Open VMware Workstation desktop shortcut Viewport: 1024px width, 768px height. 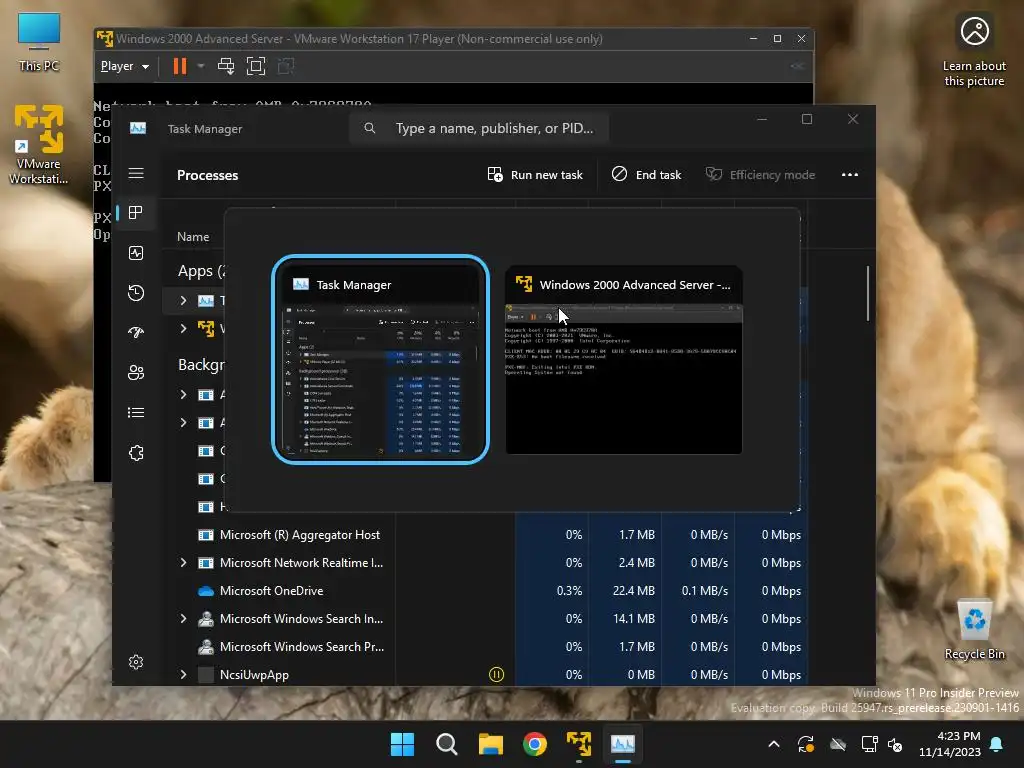pyautogui.click(x=39, y=144)
